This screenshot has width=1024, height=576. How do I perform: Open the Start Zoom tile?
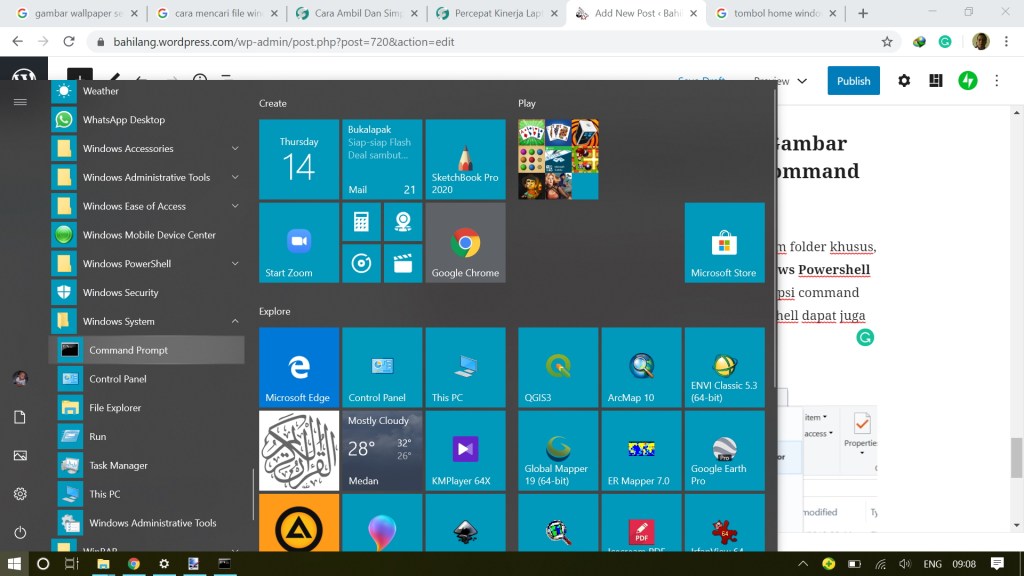click(x=298, y=243)
